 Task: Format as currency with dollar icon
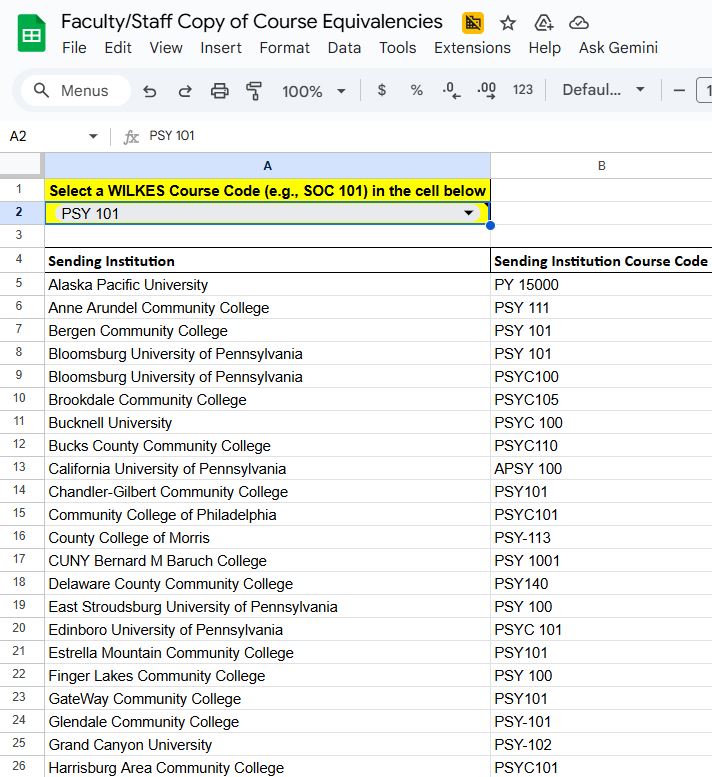pyautogui.click(x=381, y=90)
